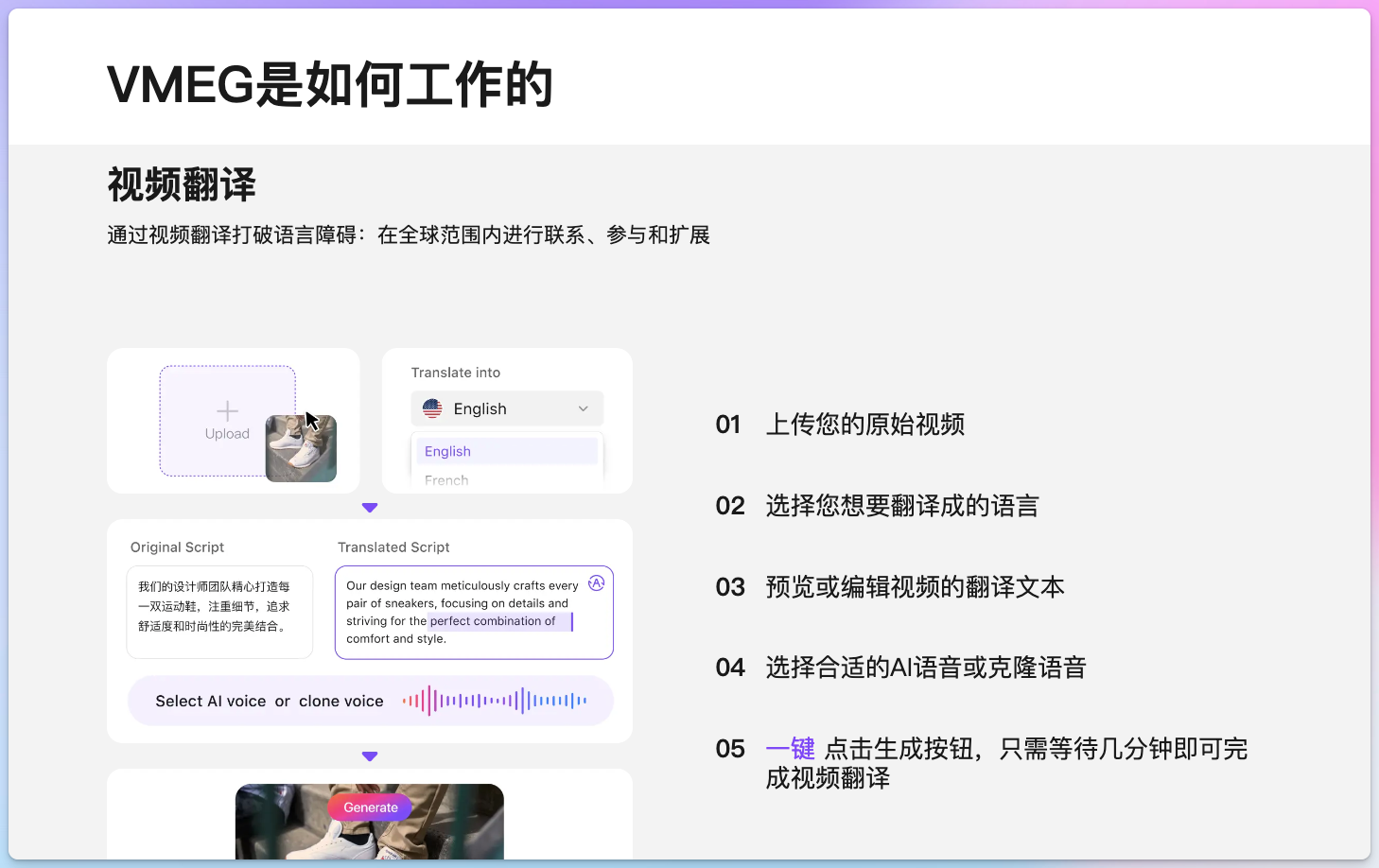The width and height of the screenshot is (1379, 868).
Task: Click the sneaker thumbnail on the Upload card
Action: [300, 448]
